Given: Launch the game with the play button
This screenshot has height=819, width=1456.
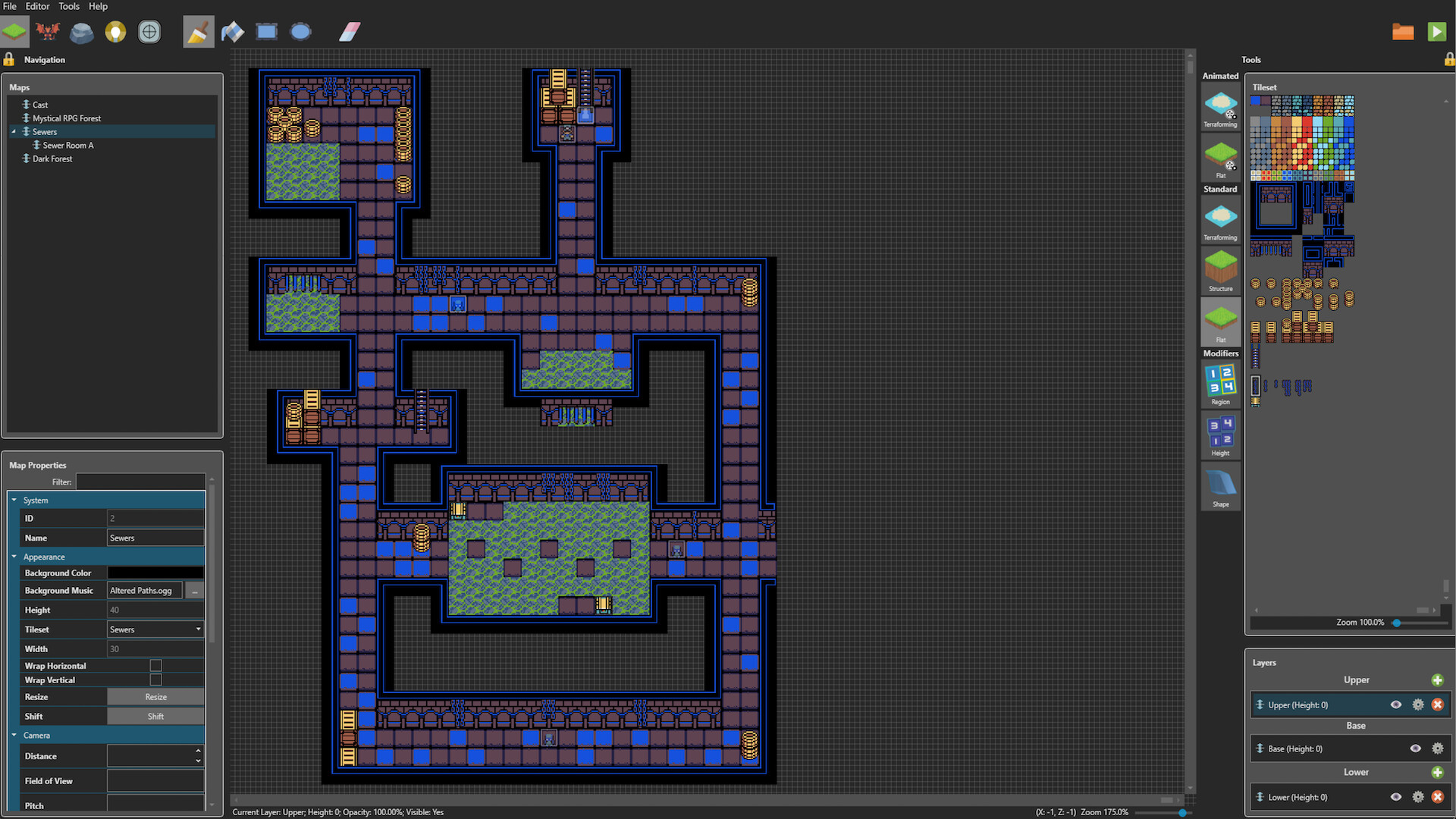Looking at the screenshot, I should [1437, 31].
